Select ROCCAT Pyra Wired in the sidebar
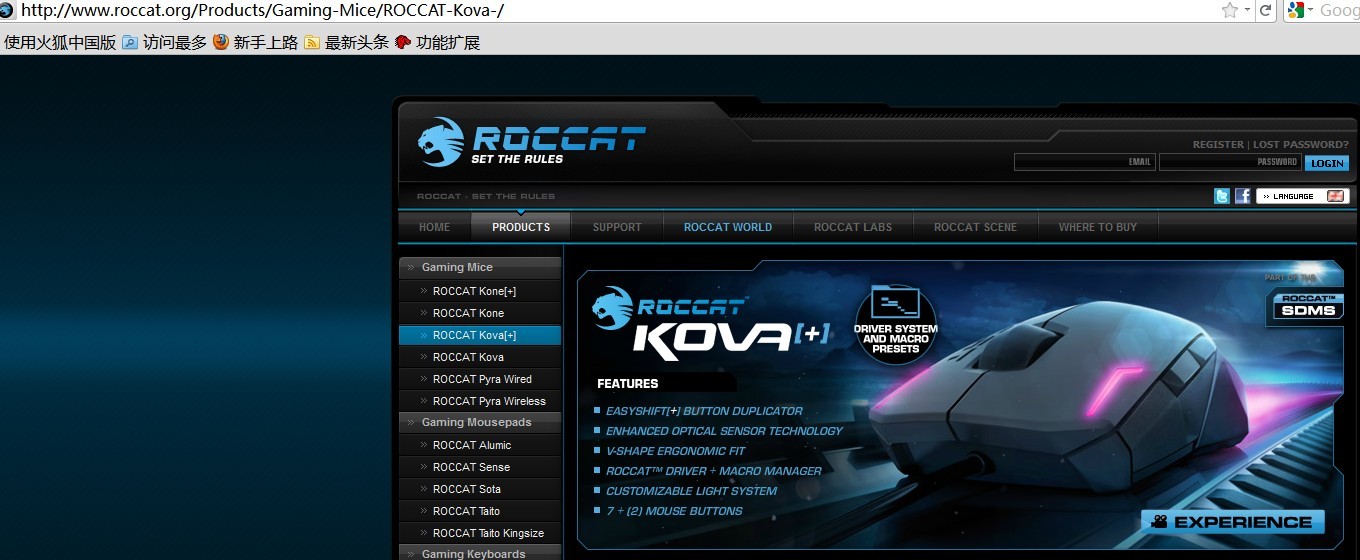 [480, 379]
